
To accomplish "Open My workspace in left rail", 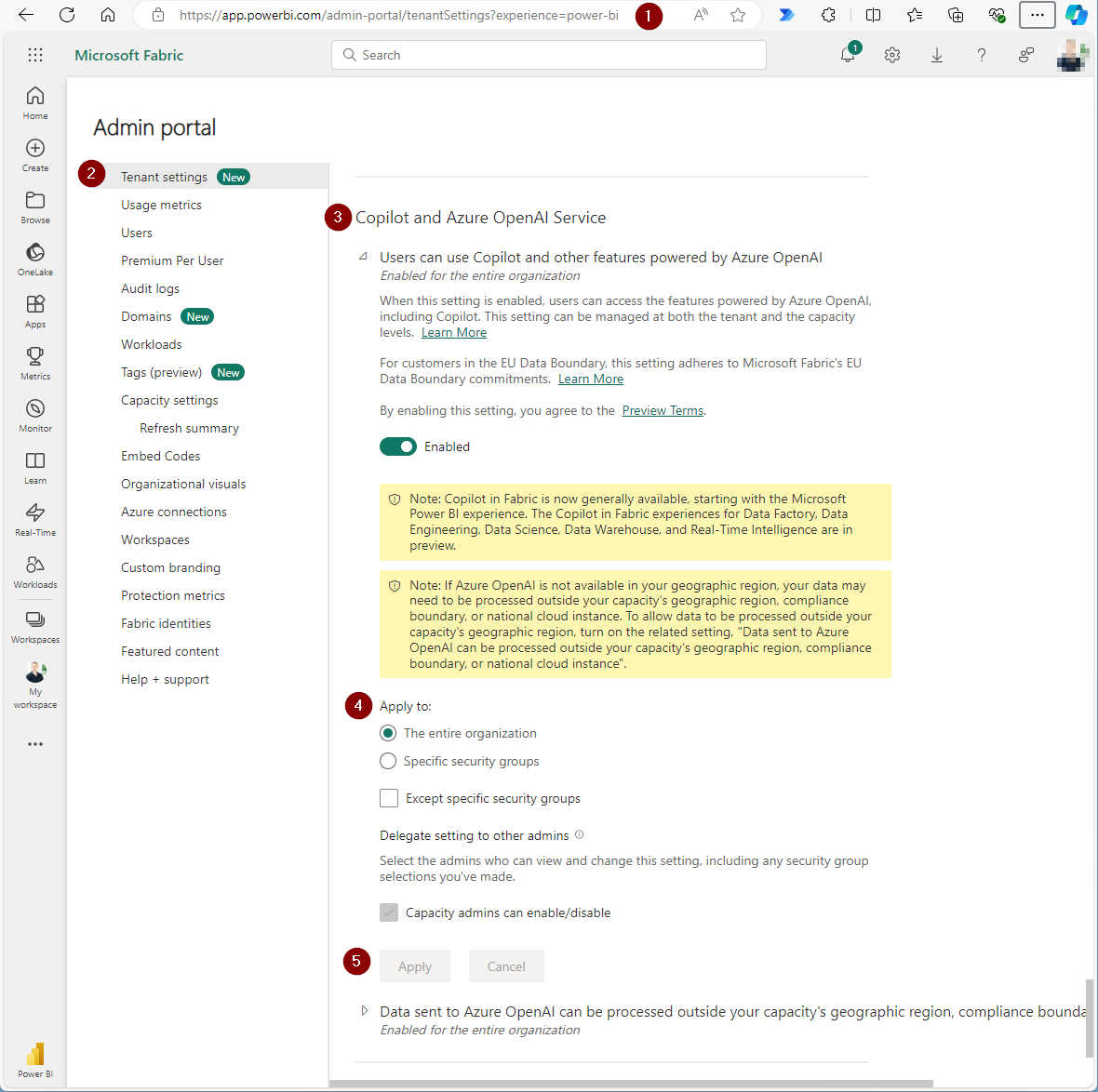I will (35, 686).
